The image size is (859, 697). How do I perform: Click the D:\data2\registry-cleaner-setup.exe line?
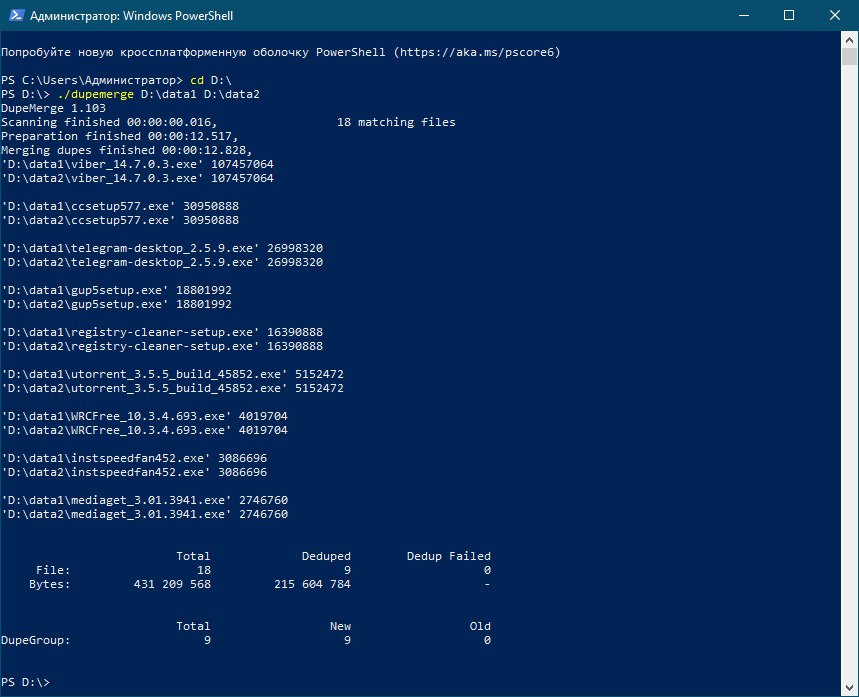click(162, 346)
